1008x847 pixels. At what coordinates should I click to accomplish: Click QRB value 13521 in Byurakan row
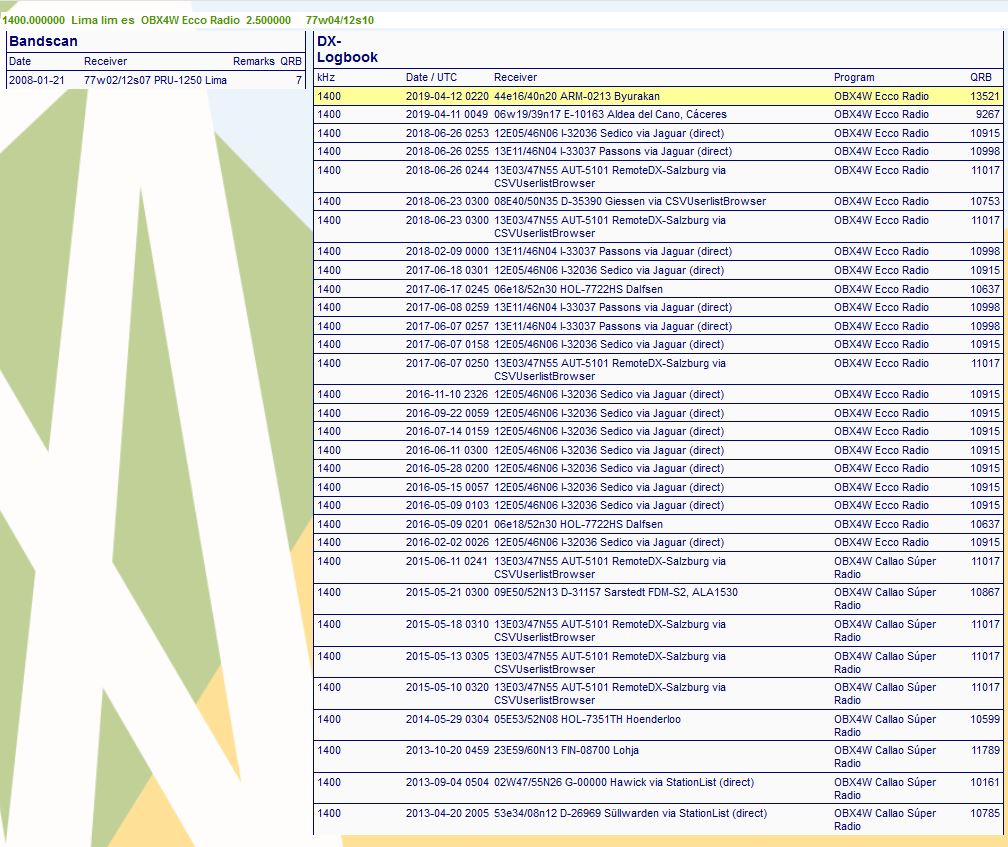pyautogui.click(x=985, y=96)
